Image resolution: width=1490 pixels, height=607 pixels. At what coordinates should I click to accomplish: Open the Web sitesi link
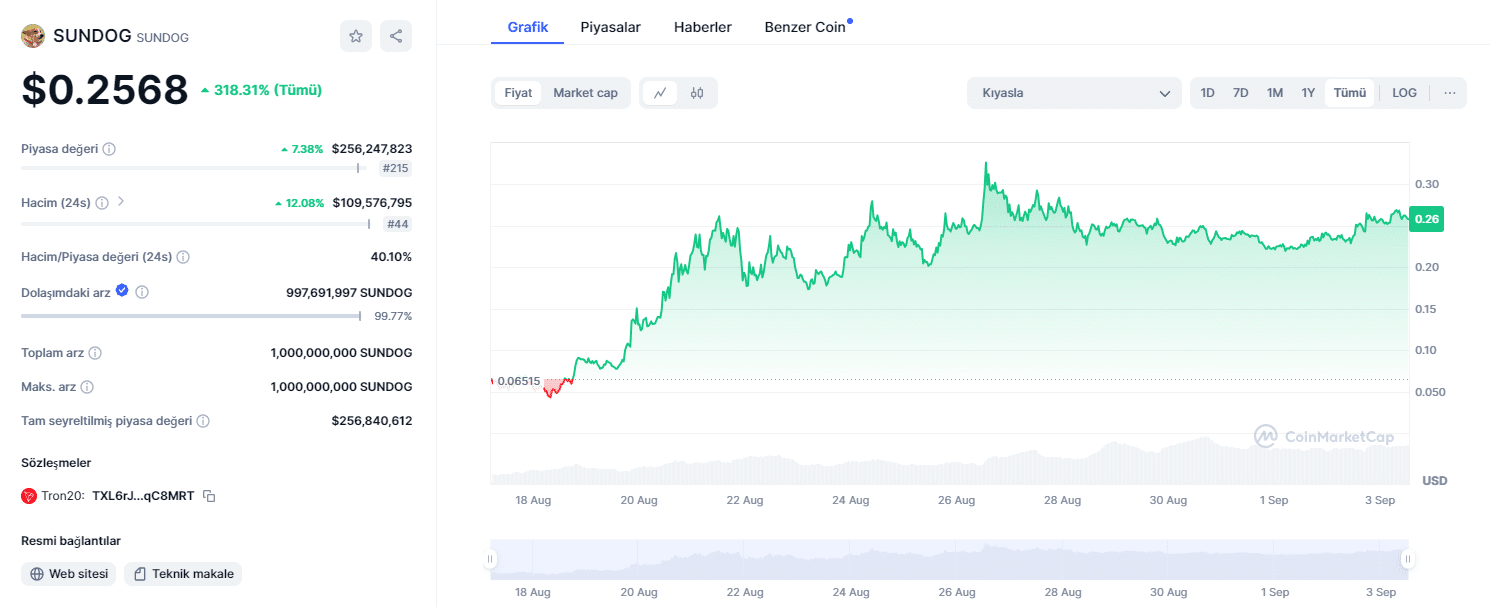click(x=68, y=574)
